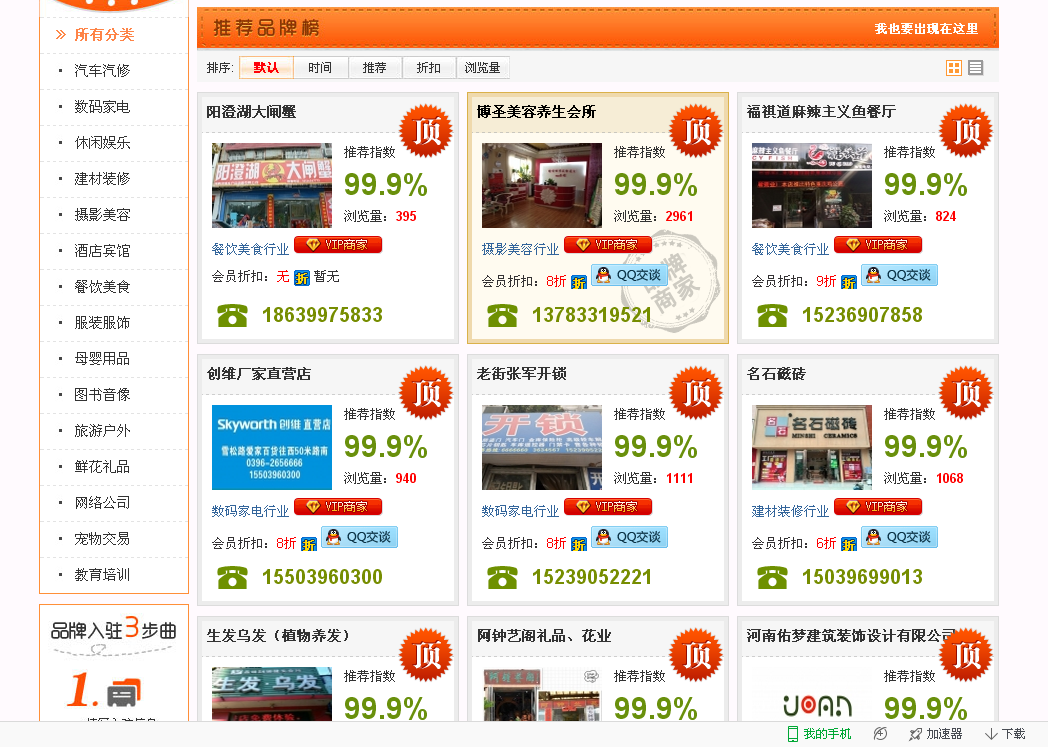Click phone icon beside 15239052221
1048x747 pixels.
503,577
